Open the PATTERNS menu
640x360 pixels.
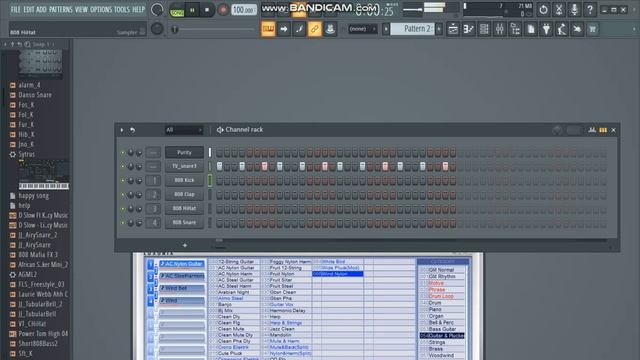coord(60,9)
